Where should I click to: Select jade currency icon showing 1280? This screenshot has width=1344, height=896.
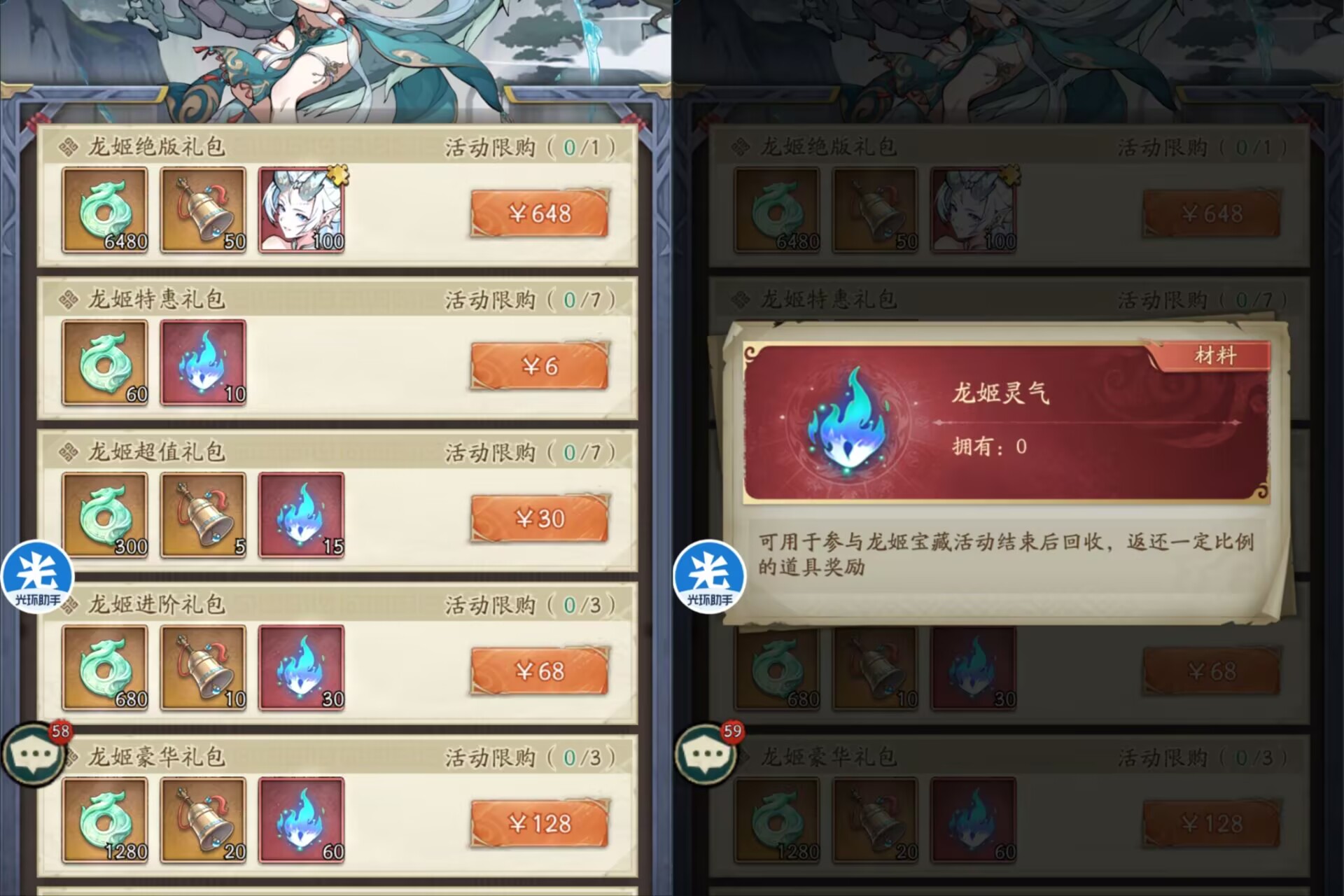(105, 820)
